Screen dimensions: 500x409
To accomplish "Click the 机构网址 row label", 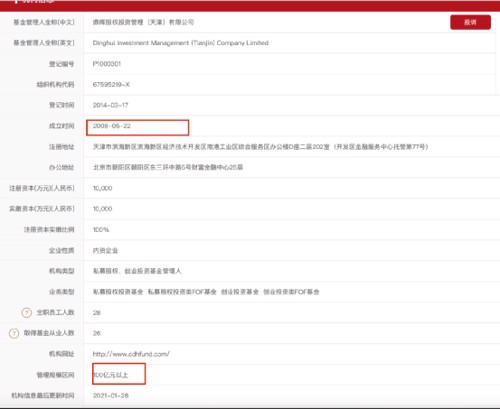I will (x=62, y=354).
